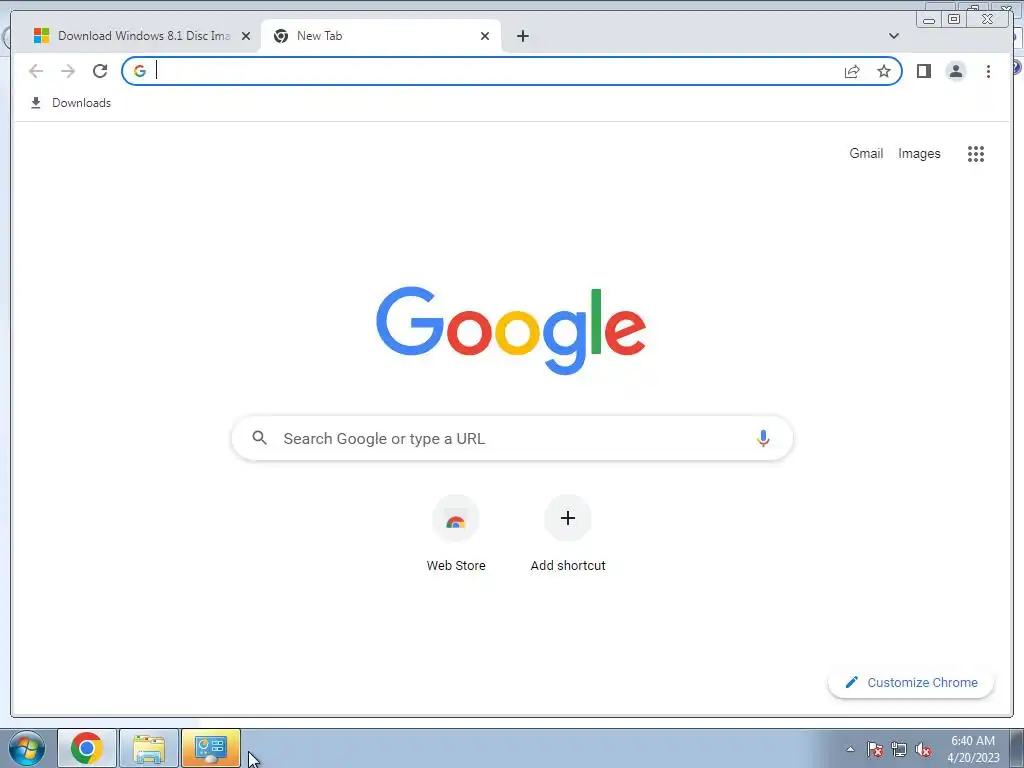Start voice search with microphone icon
This screenshot has height=768, width=1024.
point(763,438)
